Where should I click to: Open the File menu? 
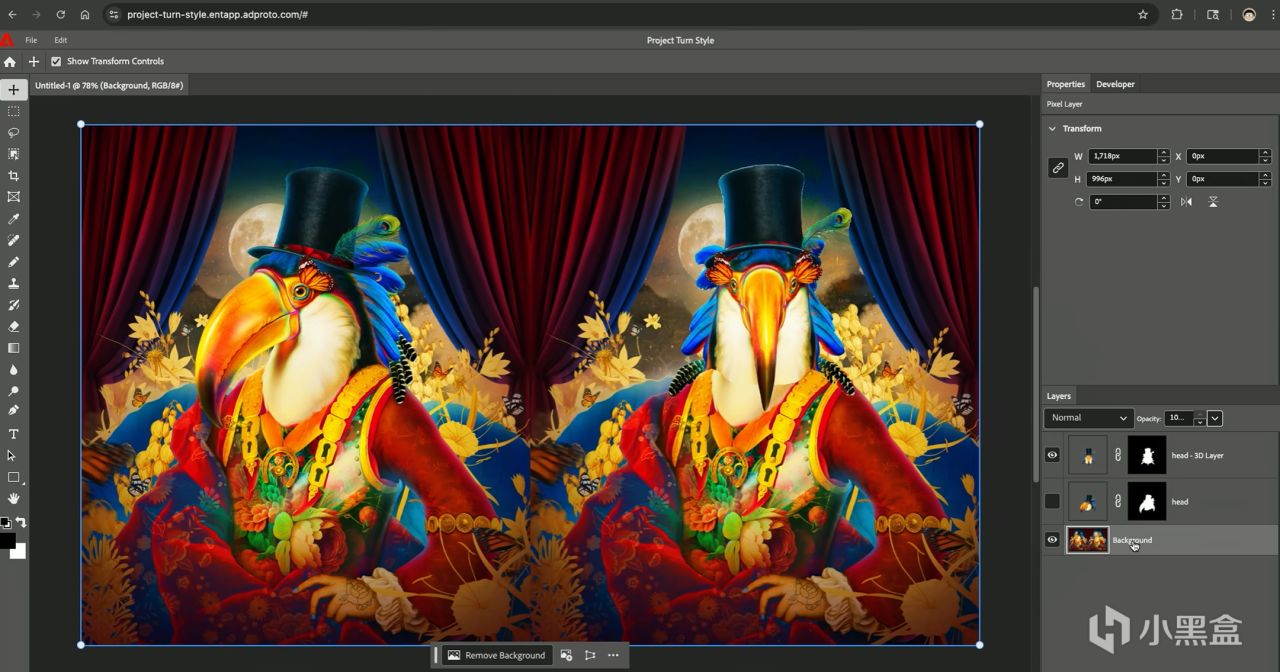(31, 40)
